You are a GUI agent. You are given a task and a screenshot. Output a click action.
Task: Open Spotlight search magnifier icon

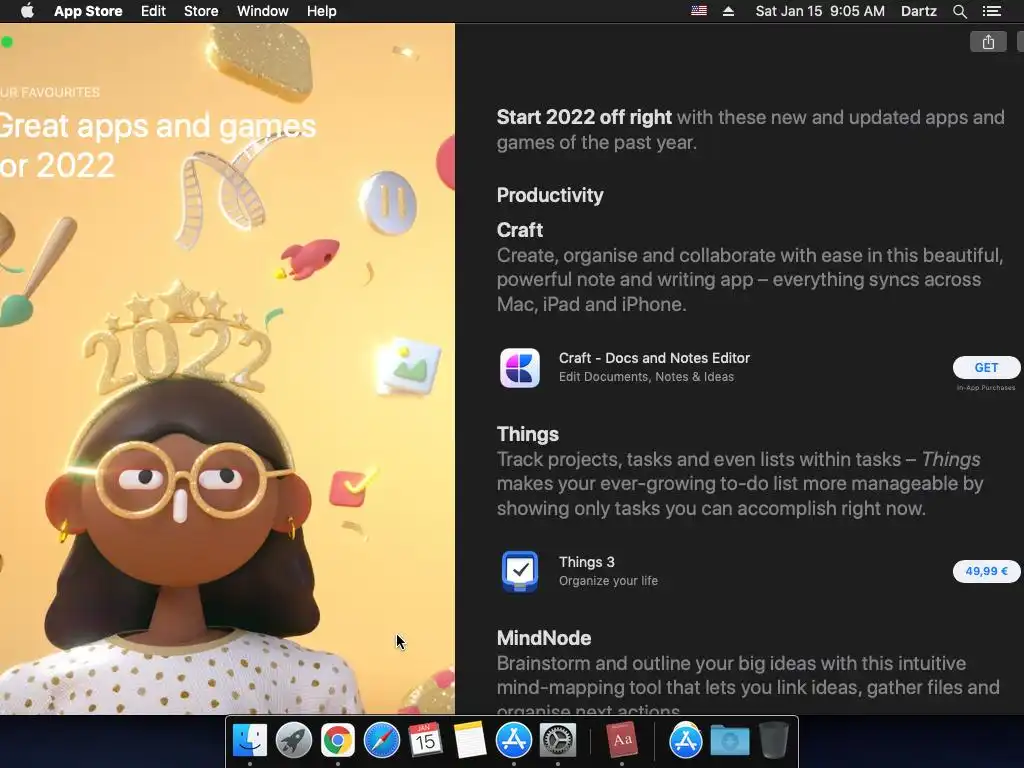(x=959, y=11)
